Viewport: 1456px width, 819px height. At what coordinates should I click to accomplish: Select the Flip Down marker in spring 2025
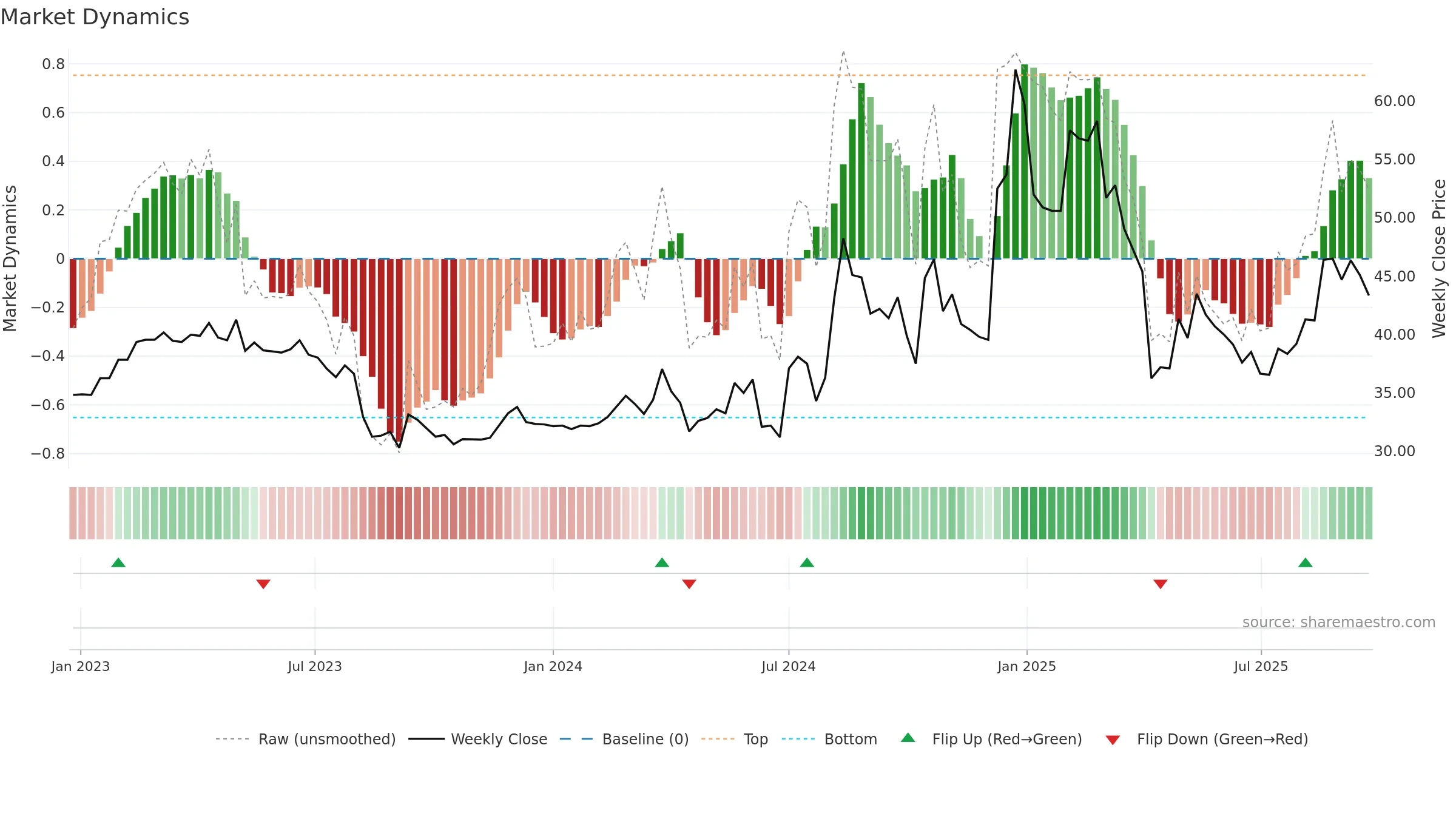(x=1161, y=584)
